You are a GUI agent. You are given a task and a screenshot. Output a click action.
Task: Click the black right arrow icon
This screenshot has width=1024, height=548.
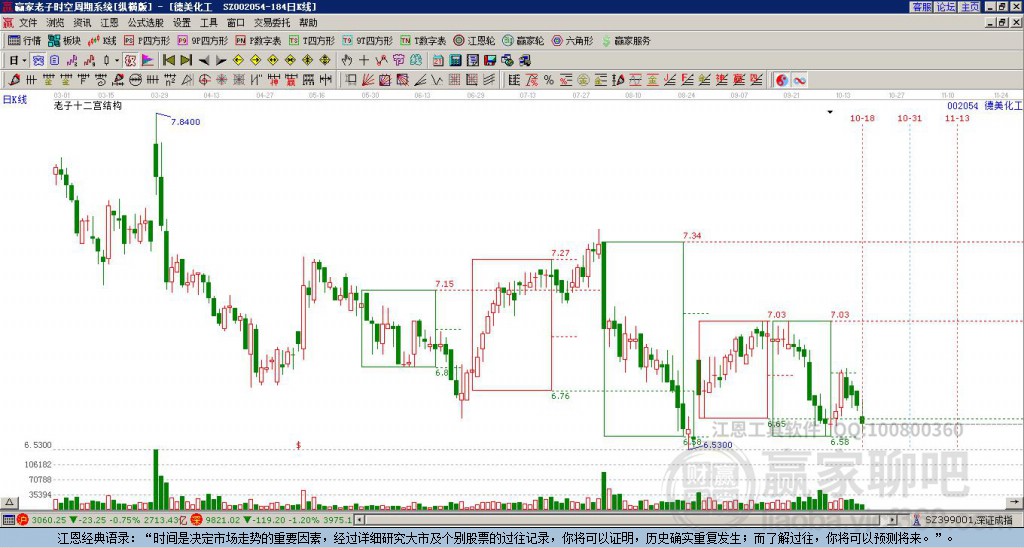[221, 60]
